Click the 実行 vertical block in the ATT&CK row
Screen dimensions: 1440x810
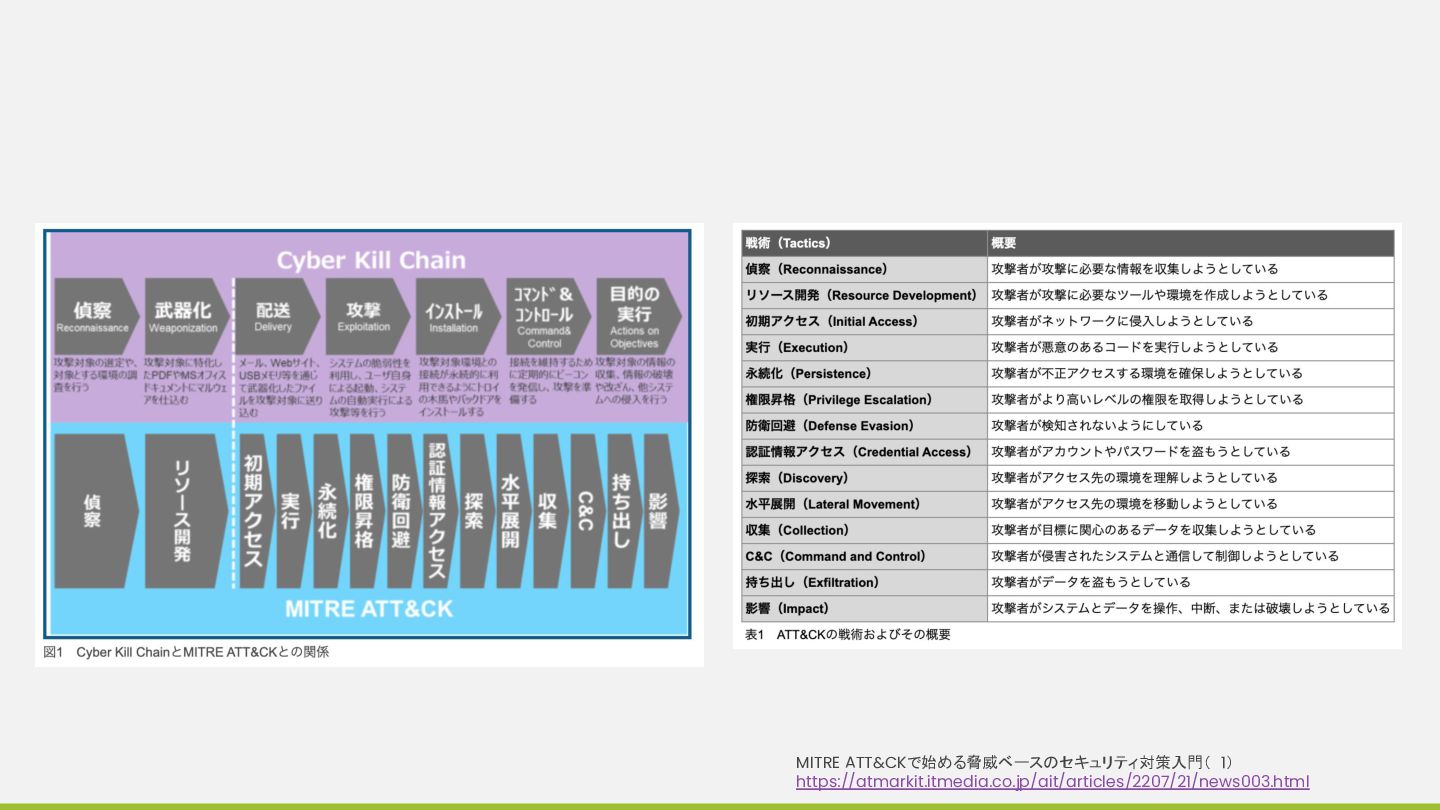(x=291, y=511)
